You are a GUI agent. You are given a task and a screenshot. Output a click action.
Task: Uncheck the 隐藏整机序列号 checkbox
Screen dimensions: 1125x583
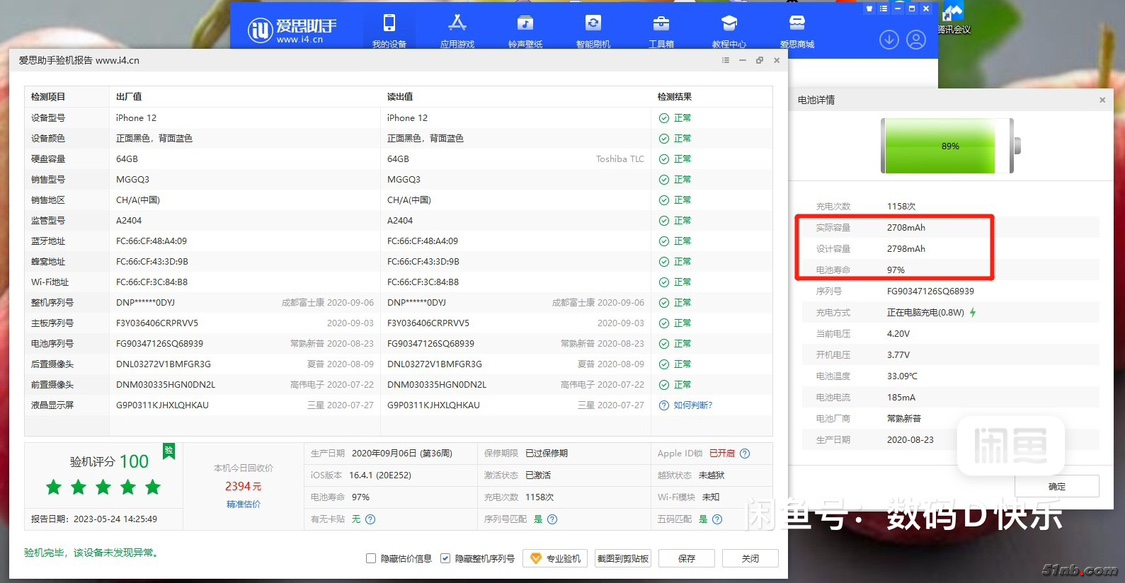(x=445, y=559)
